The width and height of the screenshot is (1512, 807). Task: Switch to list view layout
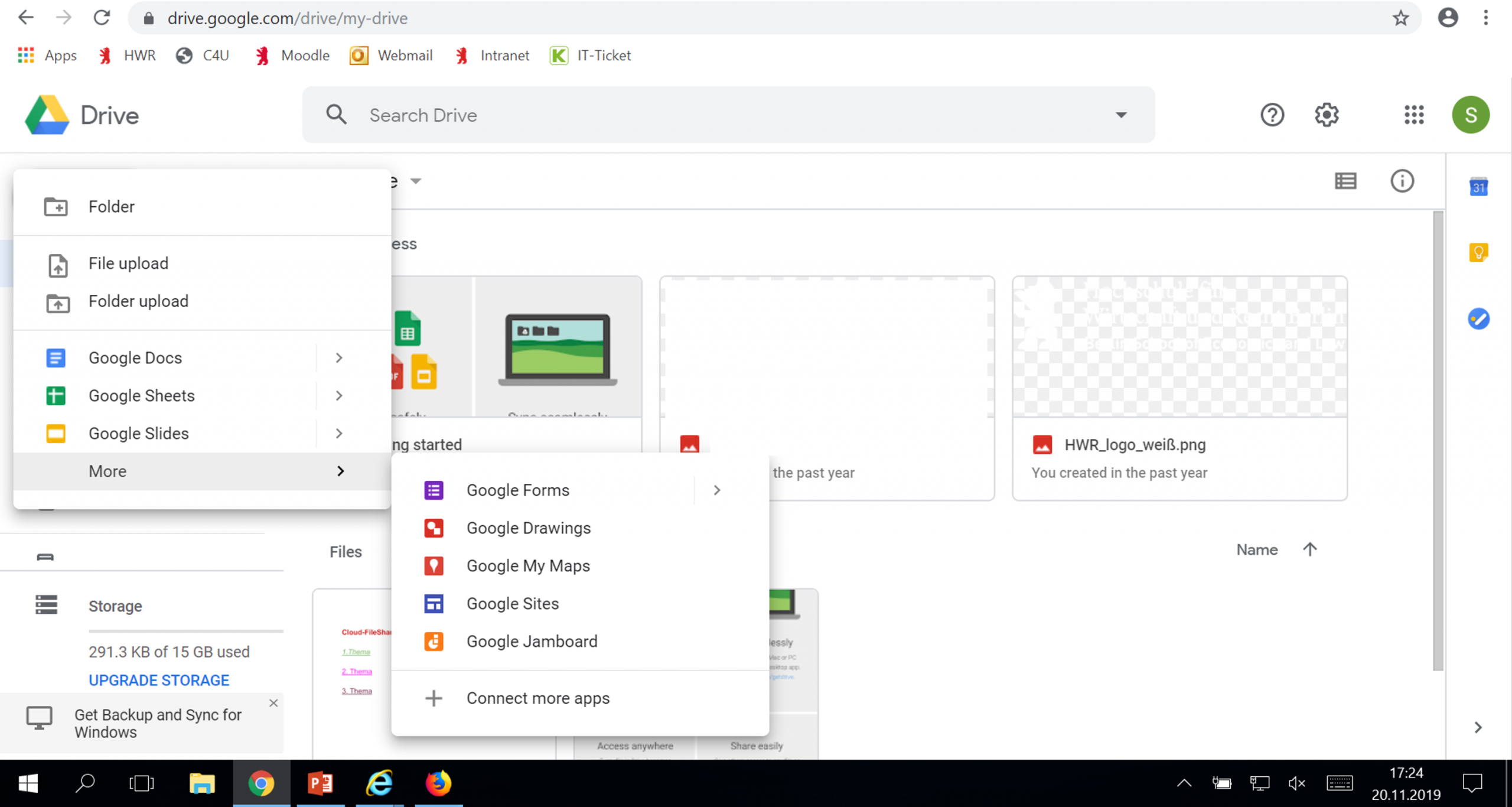coord(1345,181)
